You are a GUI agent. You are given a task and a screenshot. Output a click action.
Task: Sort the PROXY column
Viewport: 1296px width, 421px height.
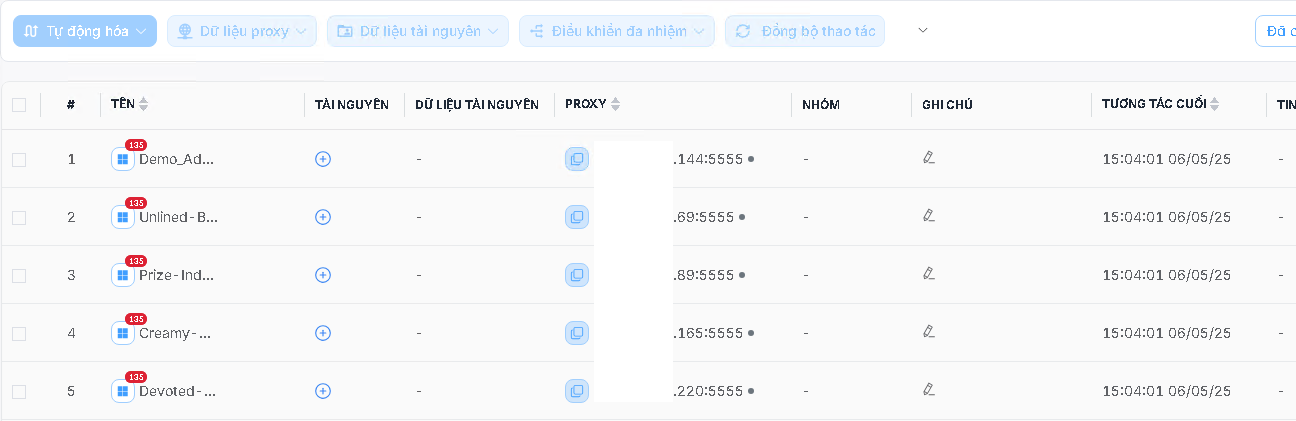tap(615, 104)
